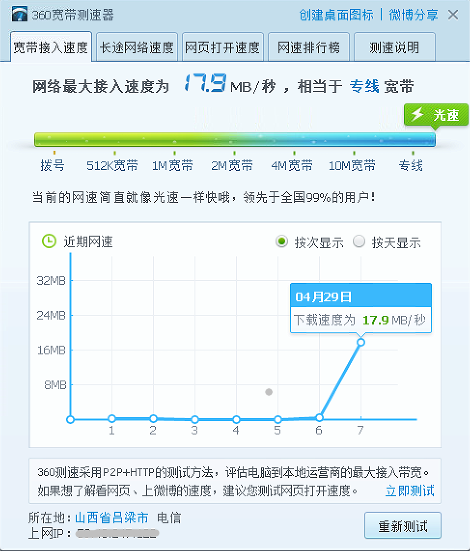Click the green clock icon beside 近期网速

49,241
